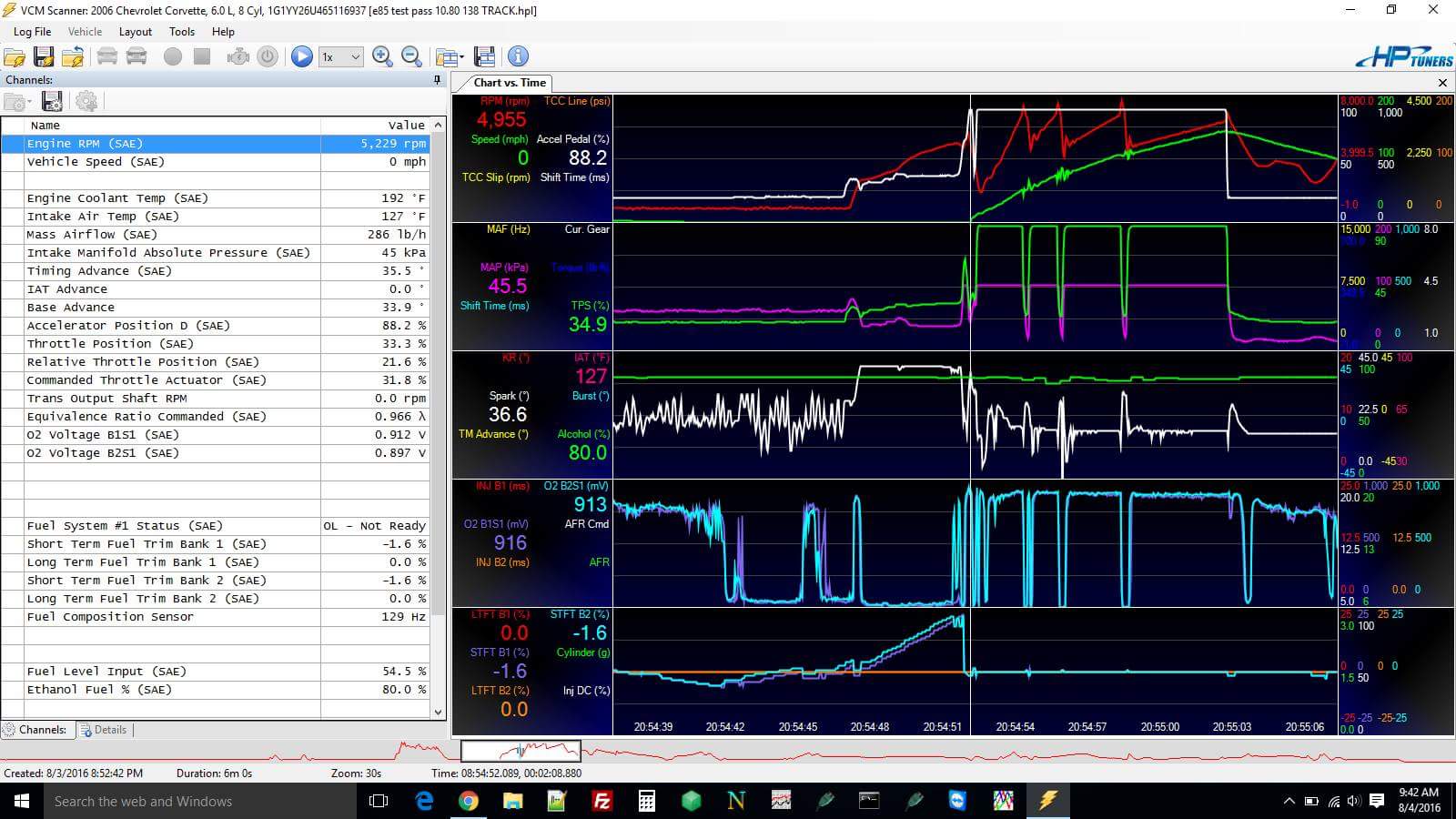Viewport: 1456px width, 819px height.
Task: Open Google Chrome from the taskbar
Action: (469, 801)
